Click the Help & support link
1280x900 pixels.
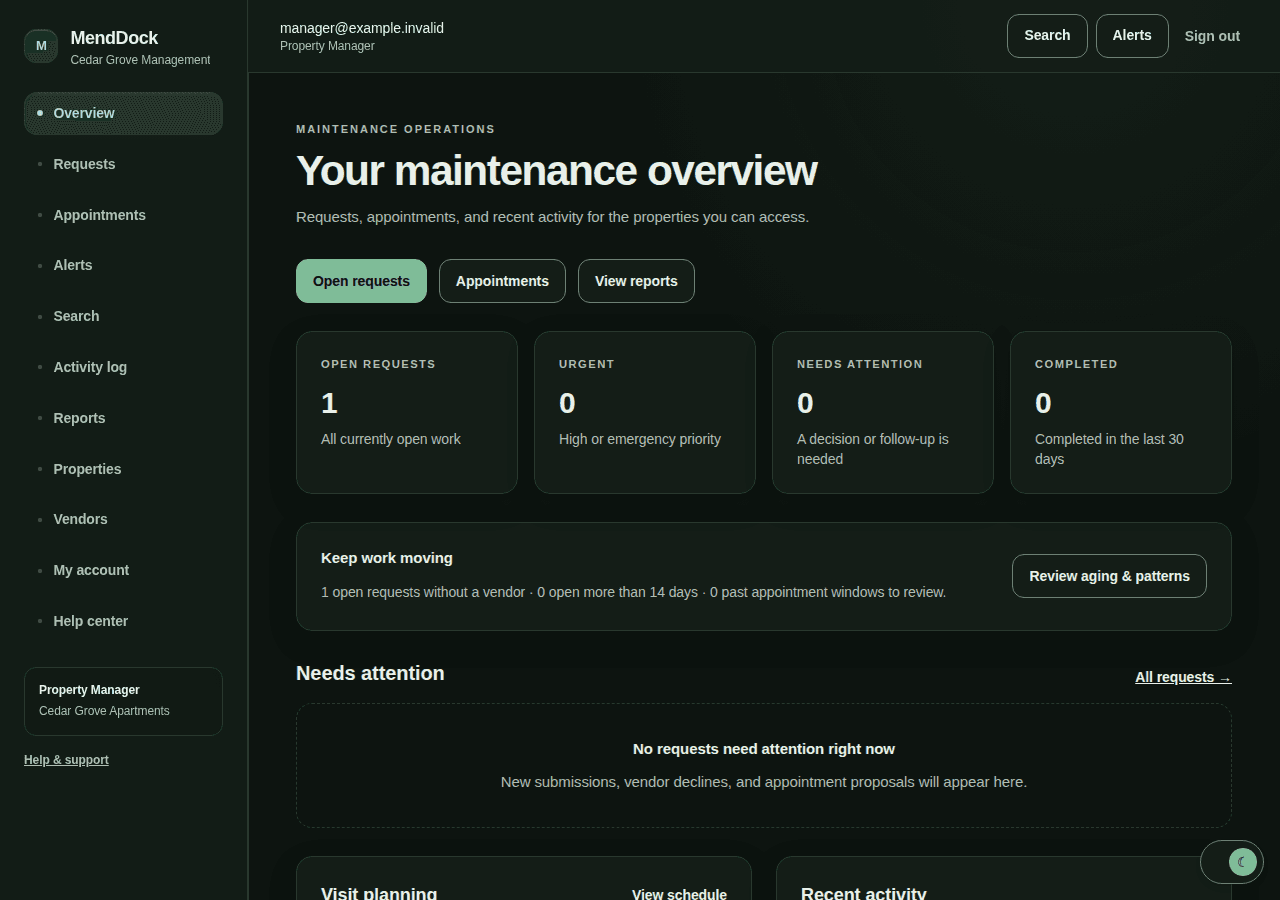click(x=66, y=760)
